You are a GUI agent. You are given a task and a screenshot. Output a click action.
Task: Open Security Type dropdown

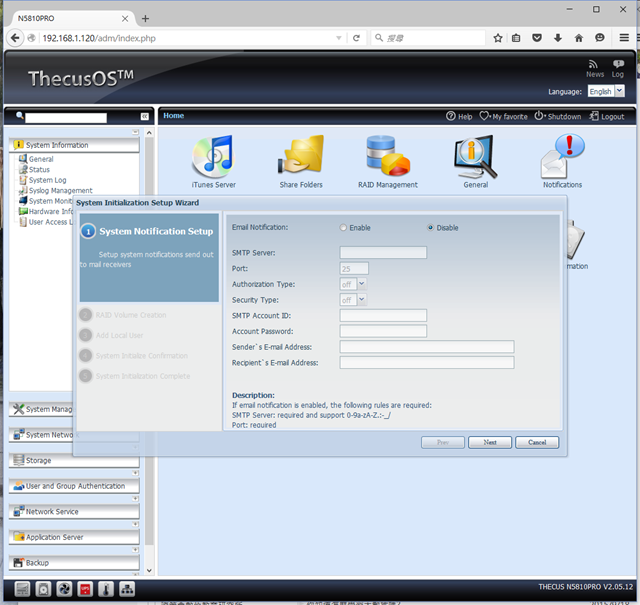pos(362,300)
